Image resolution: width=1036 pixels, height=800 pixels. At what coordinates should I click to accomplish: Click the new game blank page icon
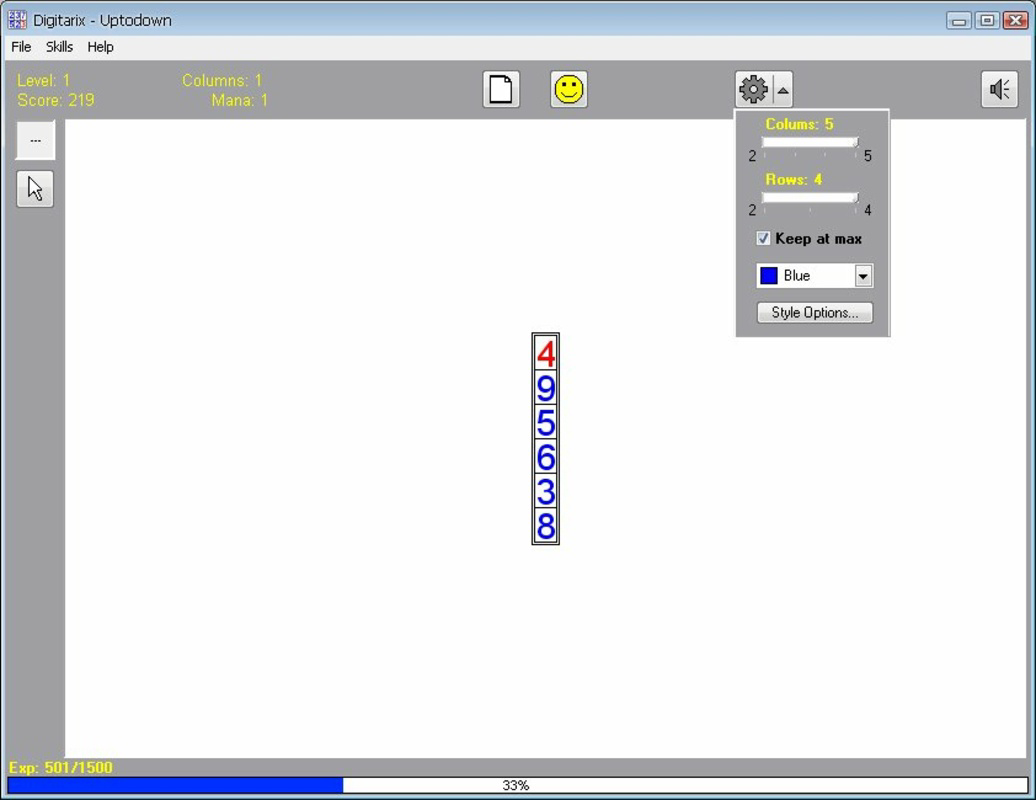pyautogui.click(x=501, y=89)
